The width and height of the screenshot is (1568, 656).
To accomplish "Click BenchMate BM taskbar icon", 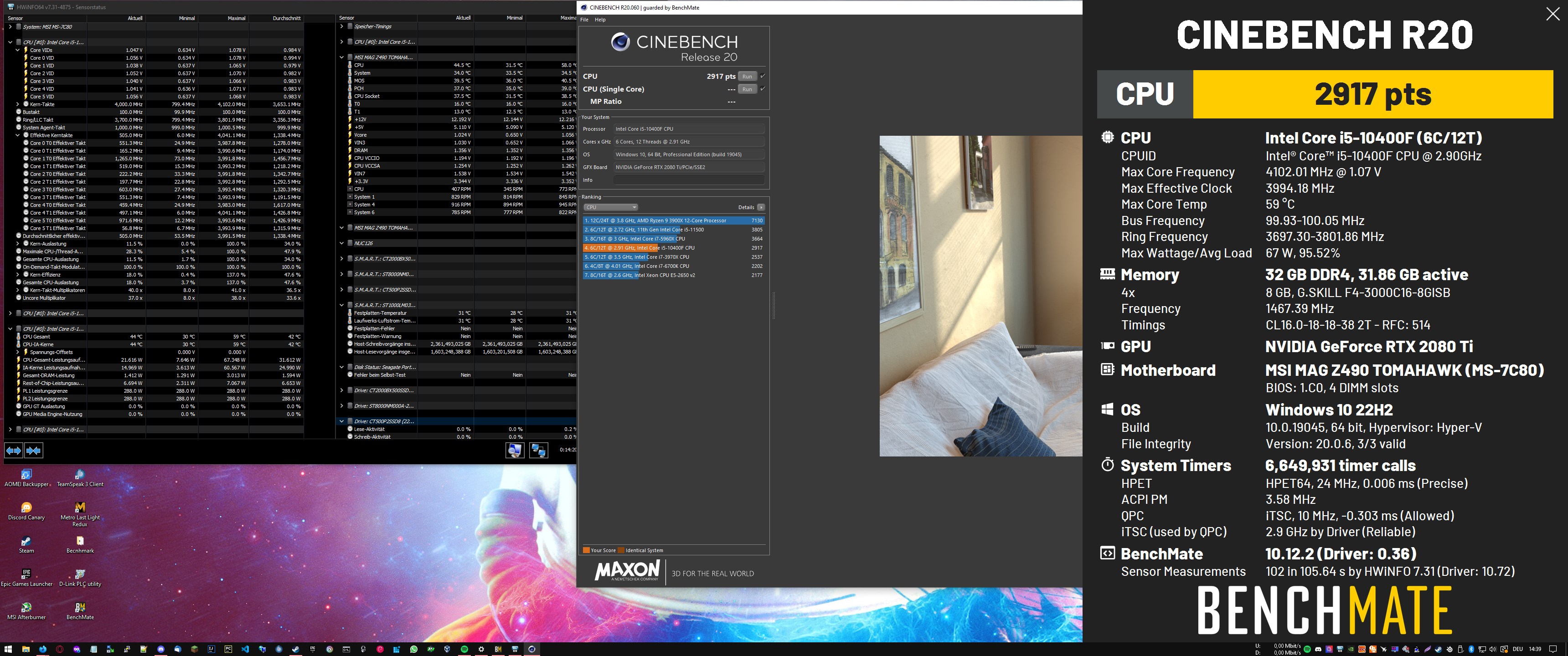I will [499, 649].
